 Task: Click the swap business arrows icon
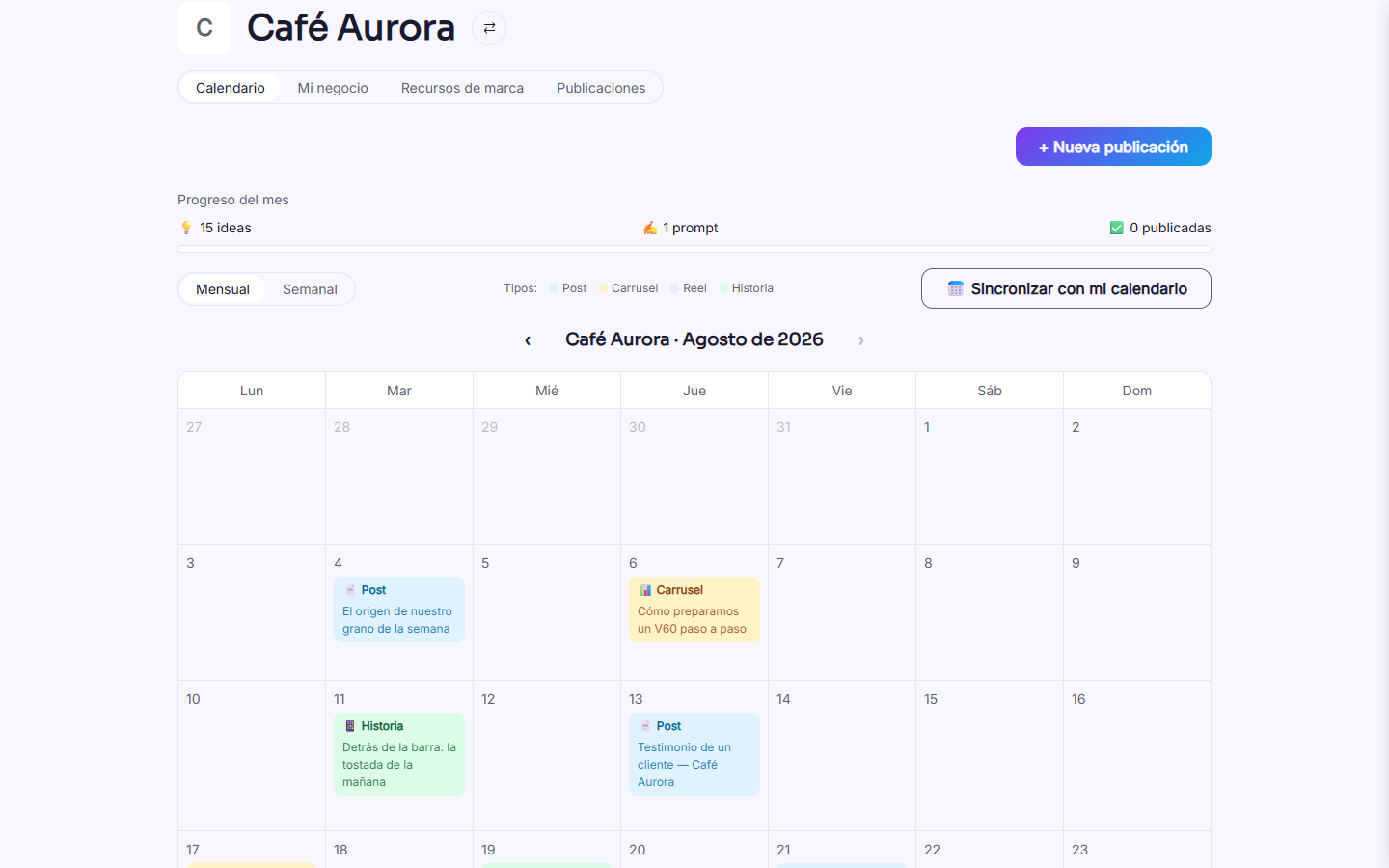[x=489, y=28]
